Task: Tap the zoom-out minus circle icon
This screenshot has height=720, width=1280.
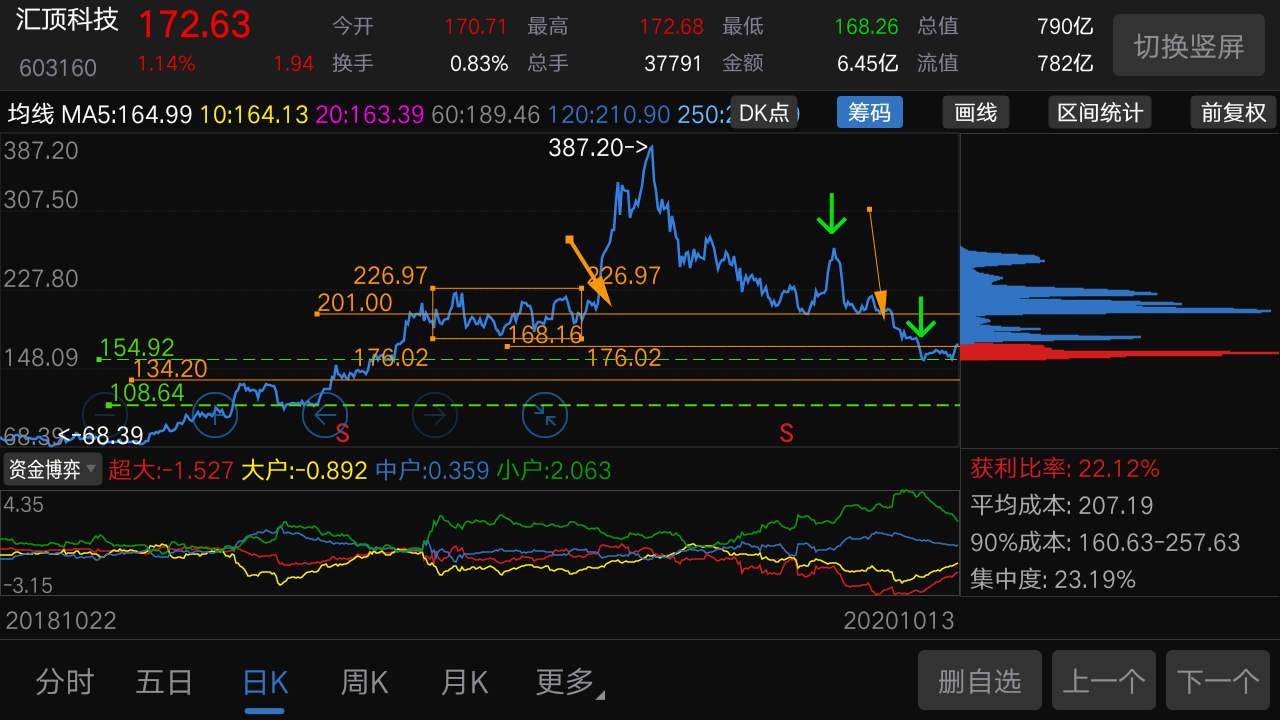Action: click(105, 413)
